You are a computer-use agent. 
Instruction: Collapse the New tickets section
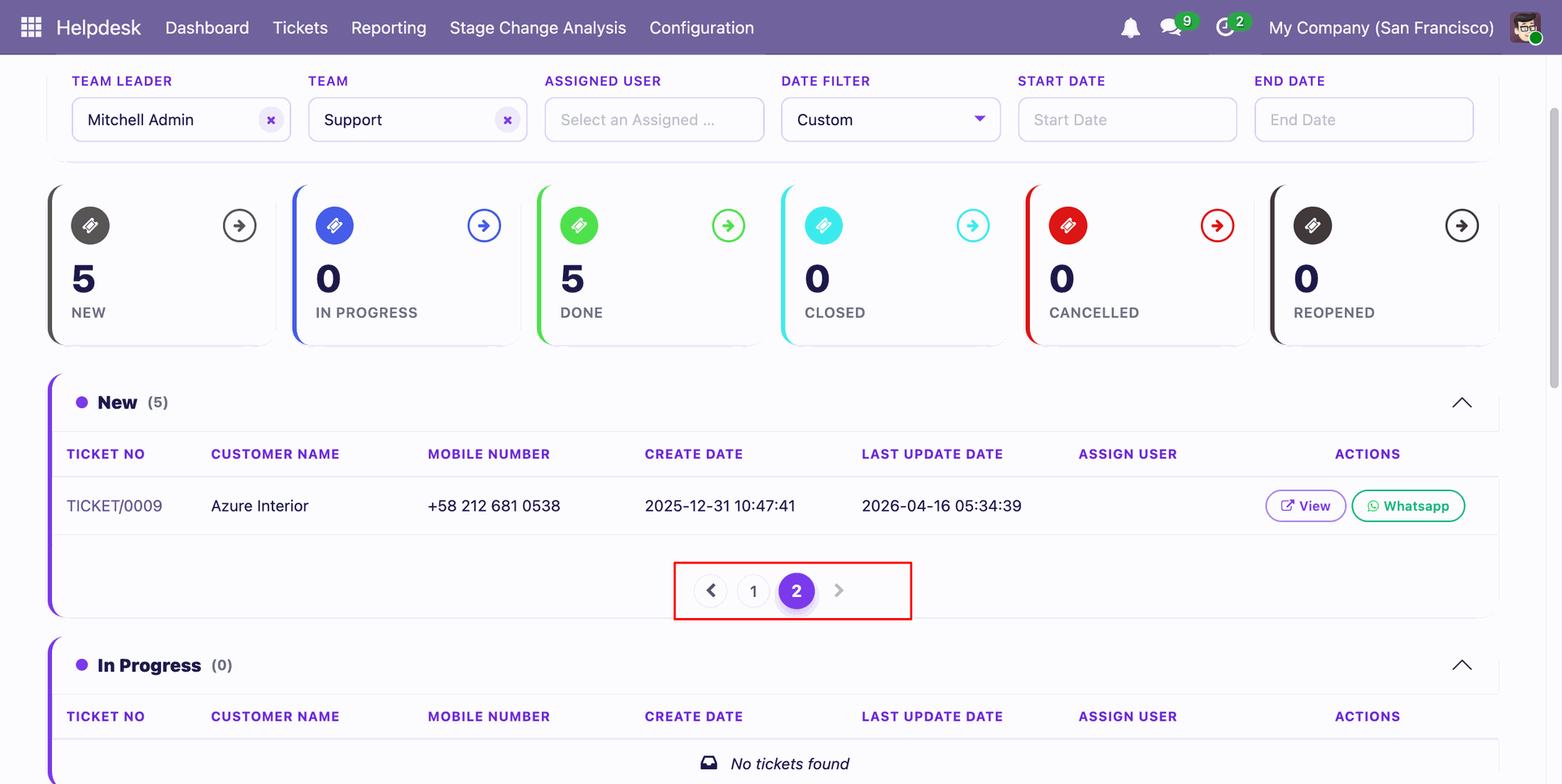click(1462, 403)
